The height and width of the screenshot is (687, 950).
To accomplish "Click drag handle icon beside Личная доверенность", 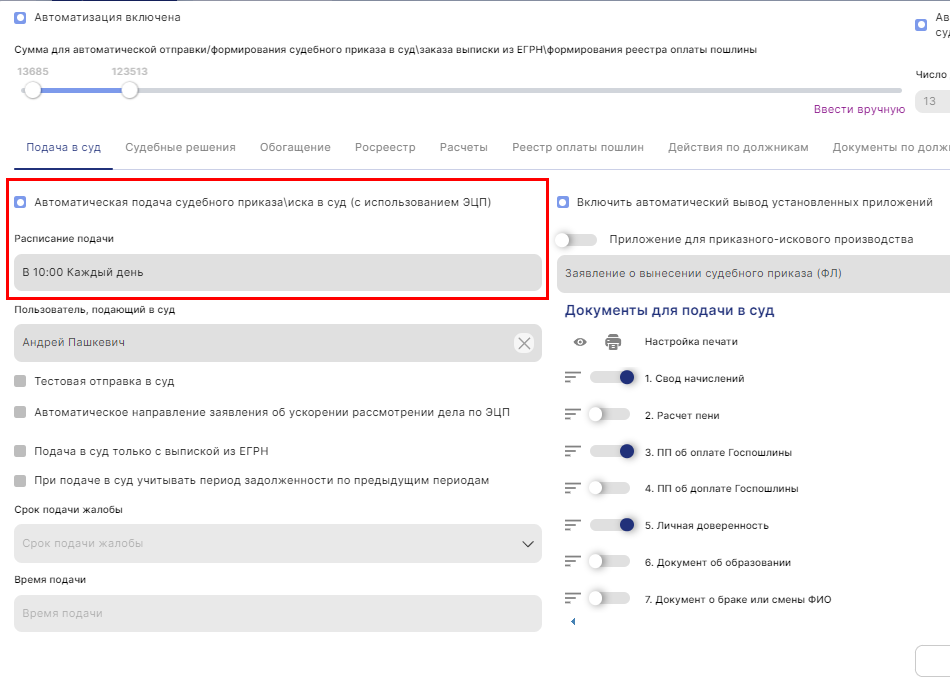I will pos(573,525).
